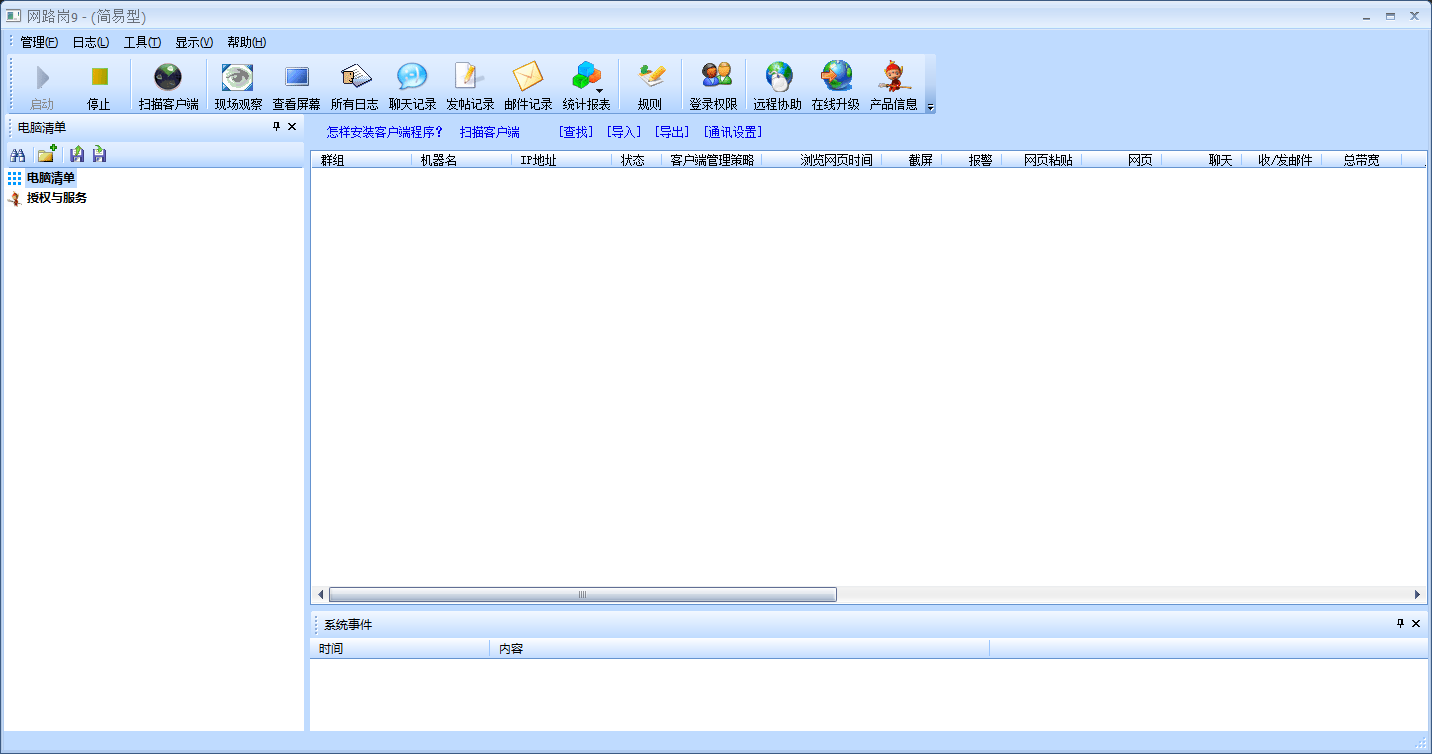Click the 怎样安装客户端程序? link
The height and width of the screenshot is (754, 1432).
click(x=384, y=132)
